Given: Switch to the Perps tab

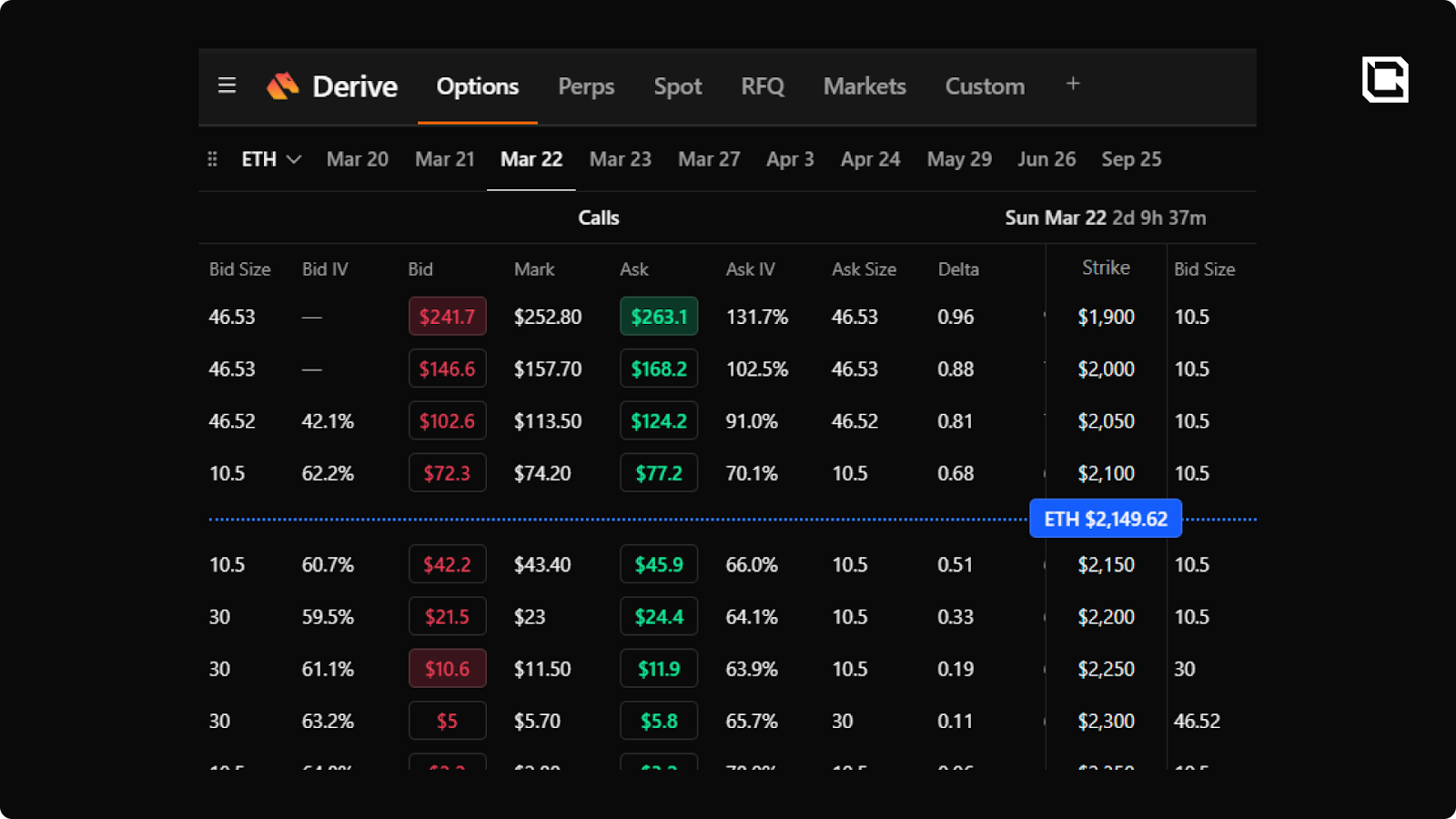Looking at the screenshot, I should pyautogui.click(x=586, y=86).
